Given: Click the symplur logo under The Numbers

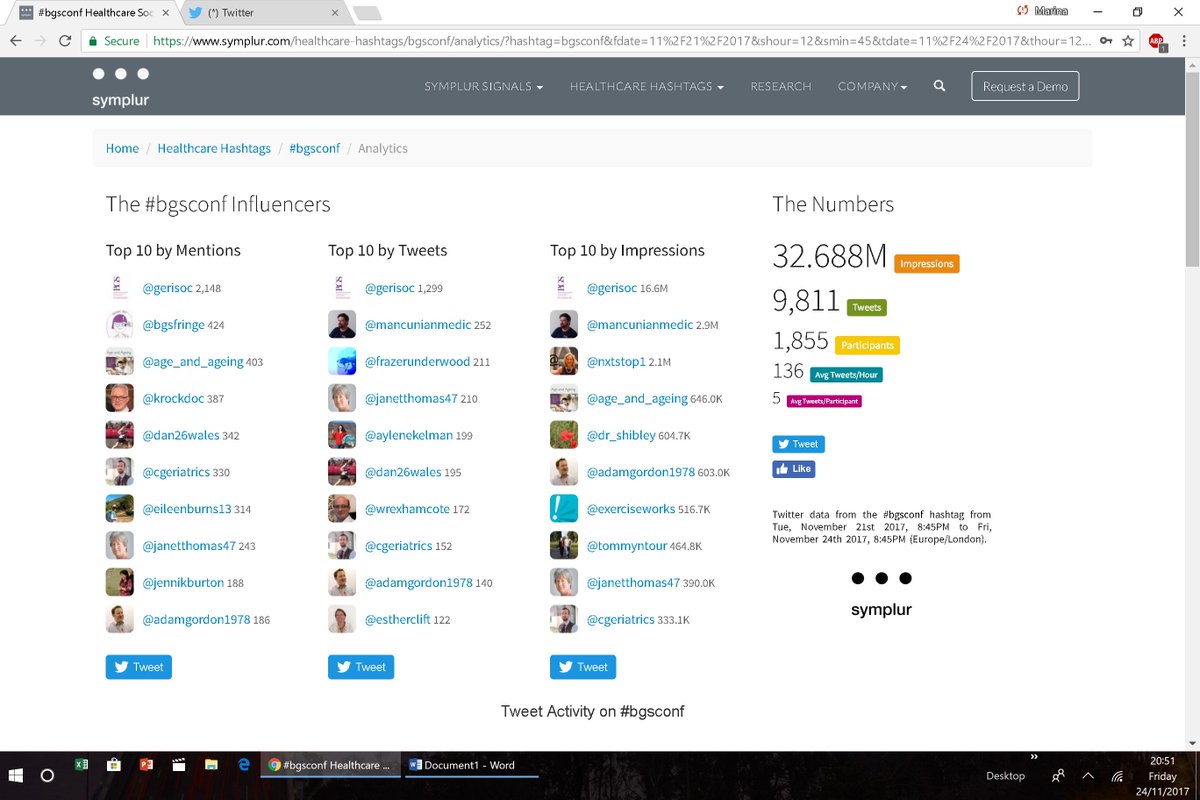Looking at the screenshot, I should coord(881,594).
